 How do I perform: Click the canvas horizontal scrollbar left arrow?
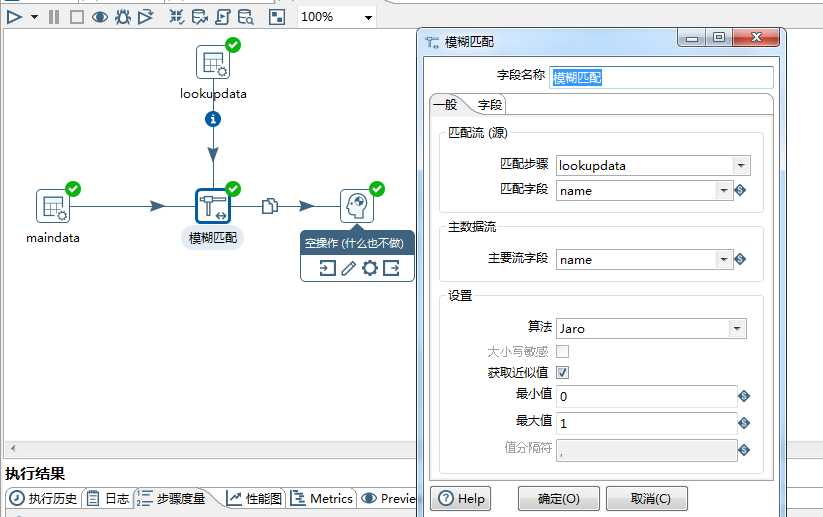pyautogui.click(x=13, y=449)
